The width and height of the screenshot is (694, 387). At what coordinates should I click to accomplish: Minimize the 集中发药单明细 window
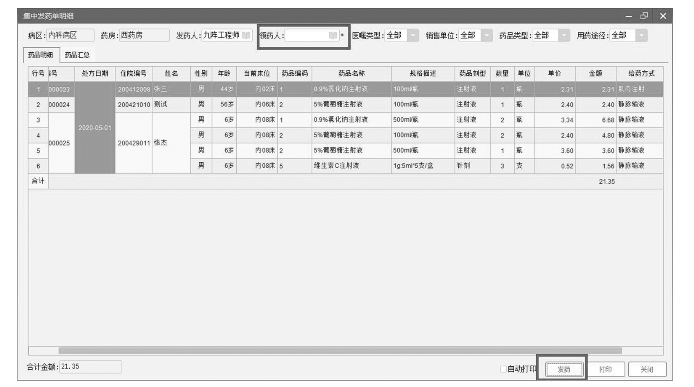(x=628, y=16)
